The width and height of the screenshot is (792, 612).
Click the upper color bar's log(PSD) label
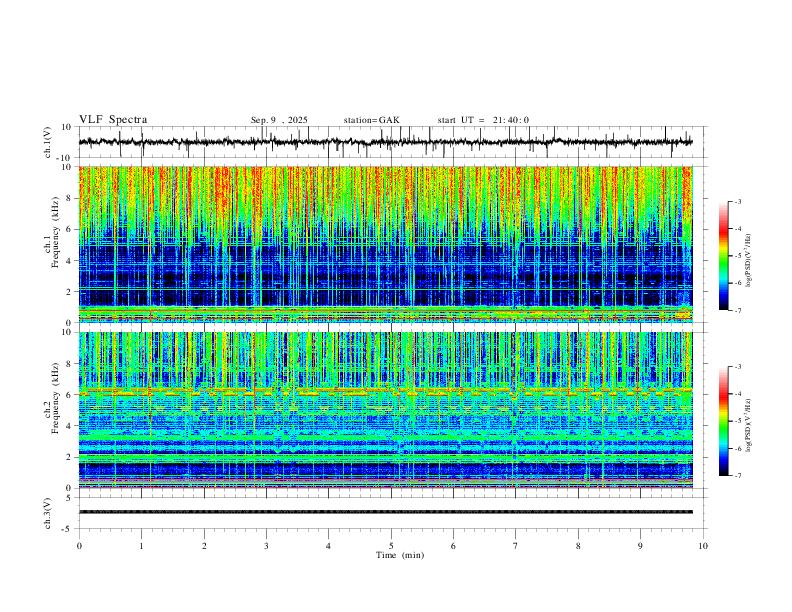coord(748,260)
